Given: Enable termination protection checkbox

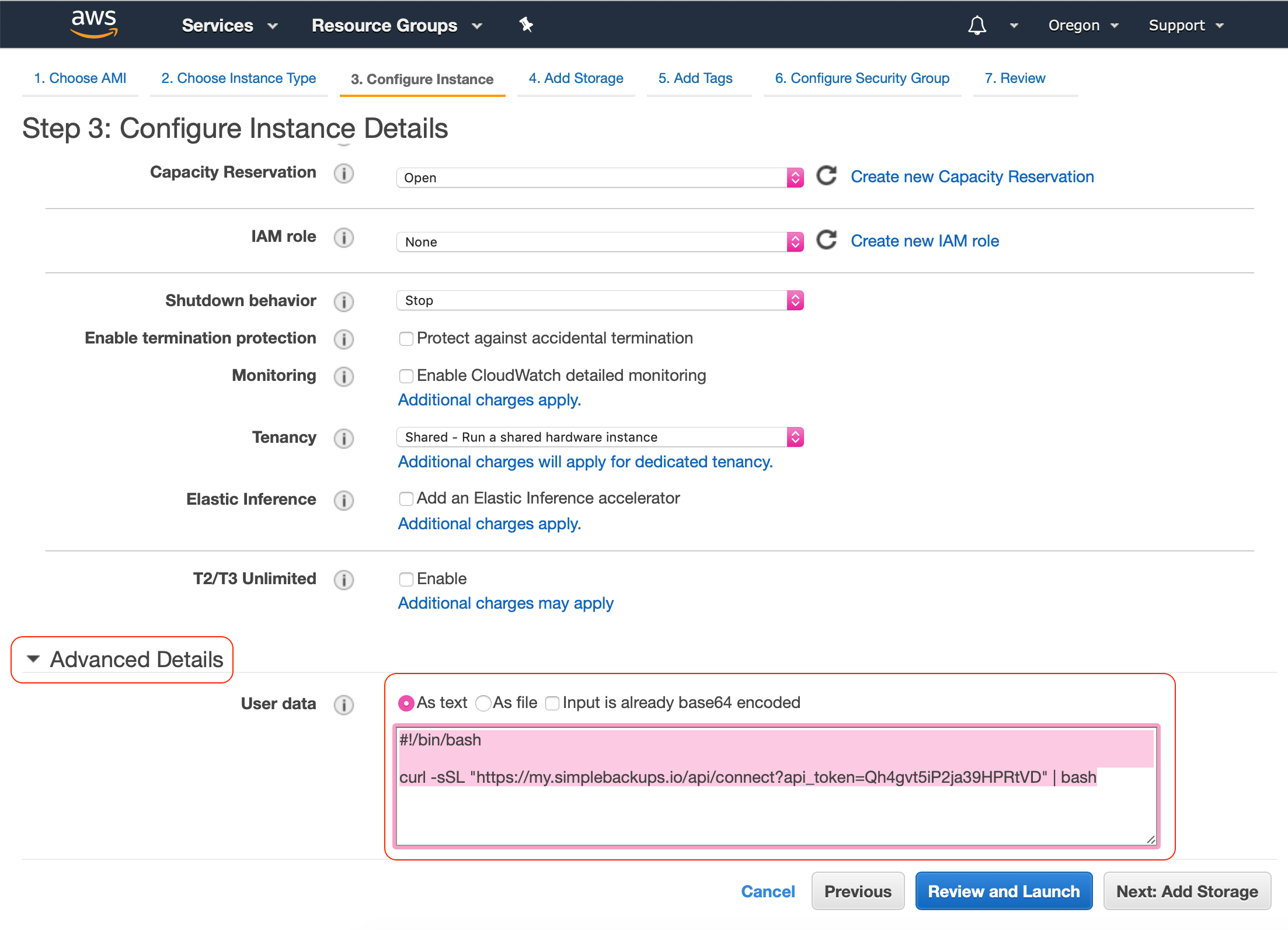Looking at the screenshot, I should tap(406, 338).
